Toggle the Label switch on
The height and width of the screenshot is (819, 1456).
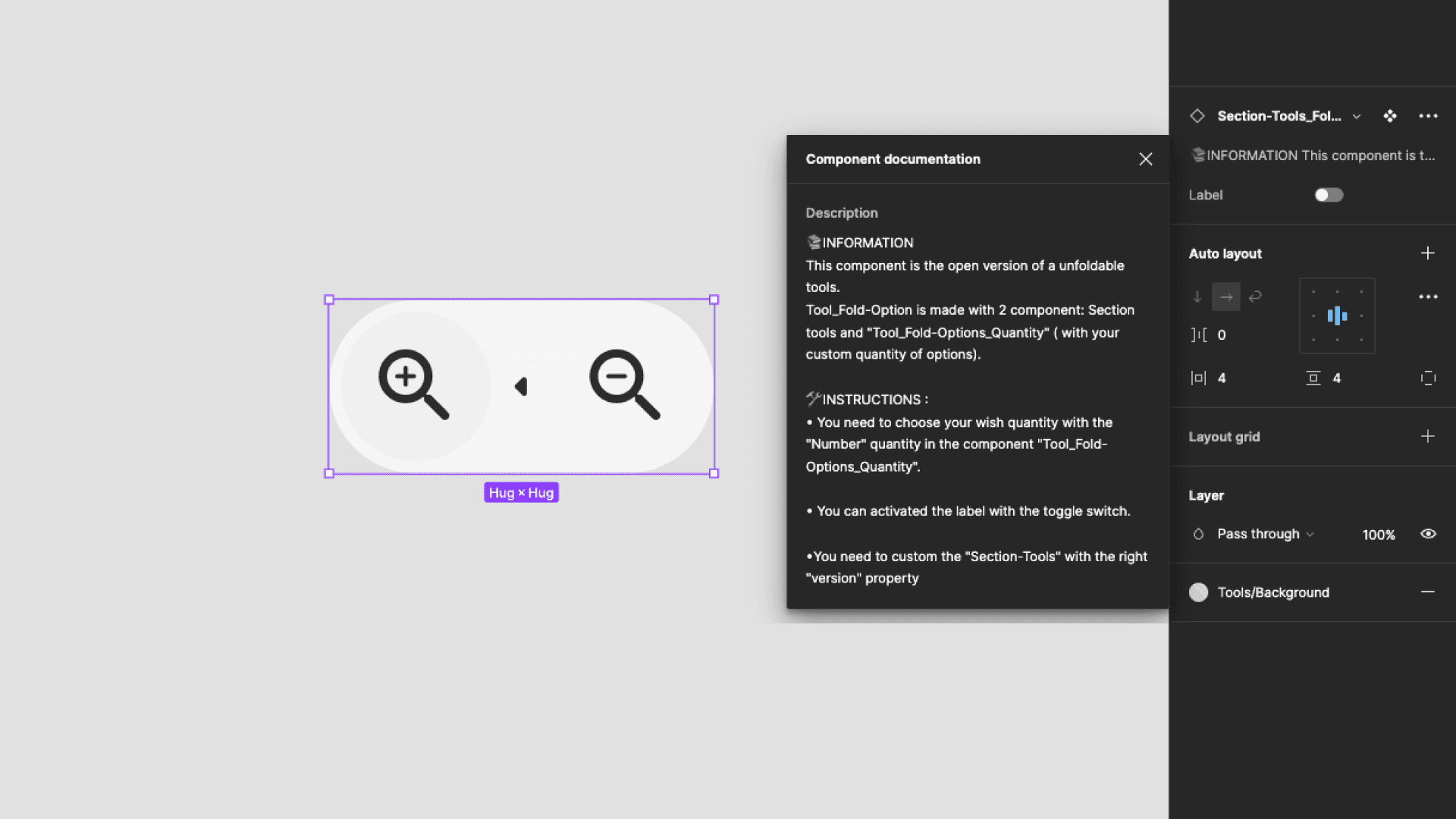tap(1329, 195)
